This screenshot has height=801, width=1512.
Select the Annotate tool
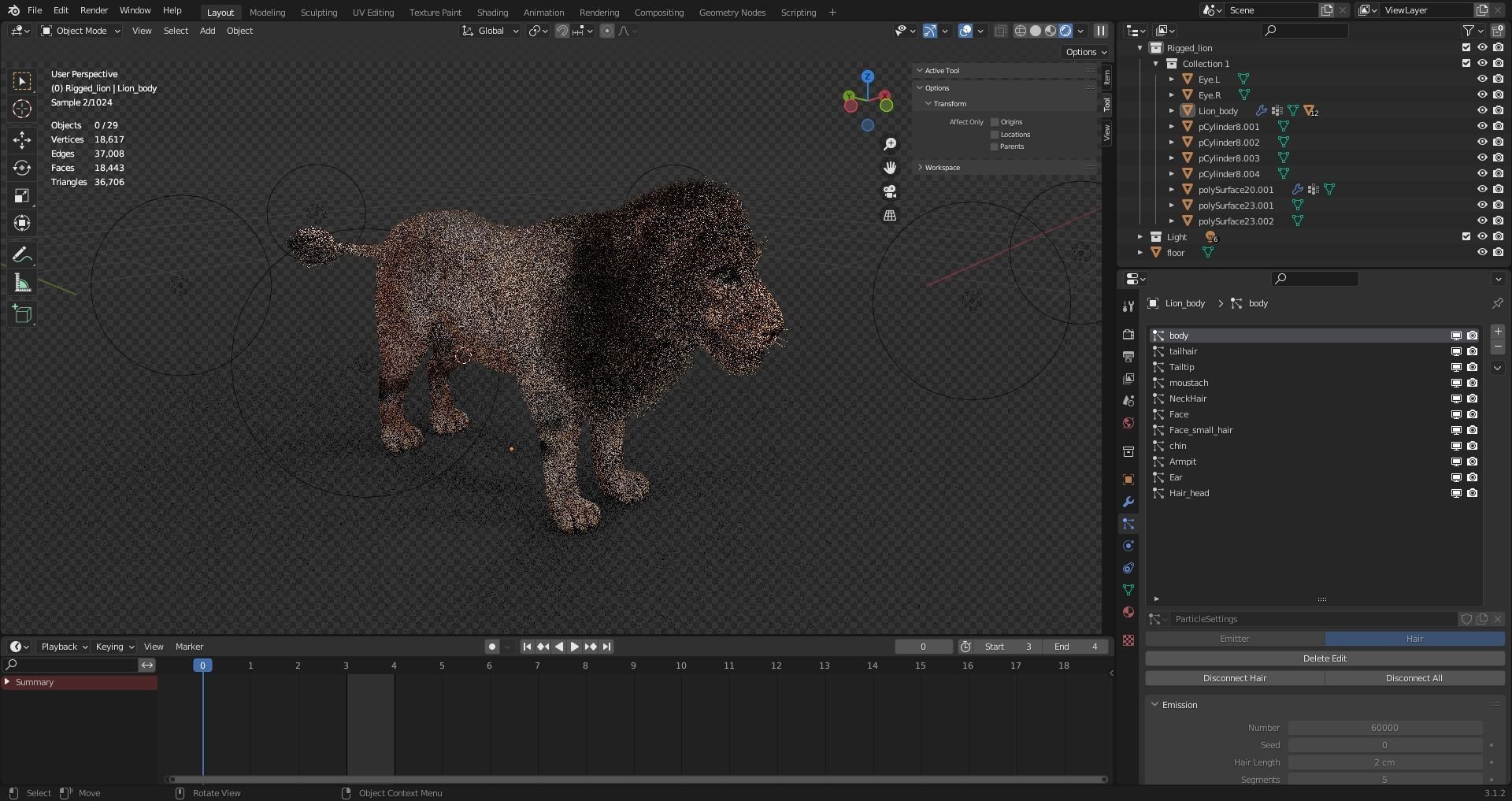(22, 255)
